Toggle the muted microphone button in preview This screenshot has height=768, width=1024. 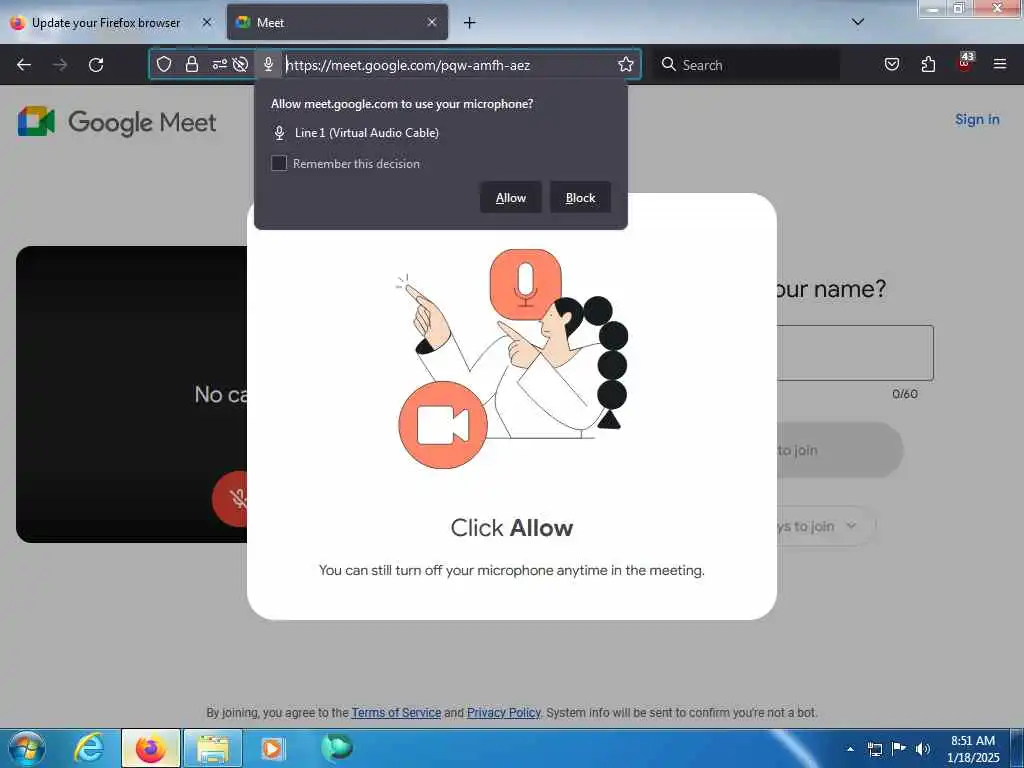click(231, 499)
